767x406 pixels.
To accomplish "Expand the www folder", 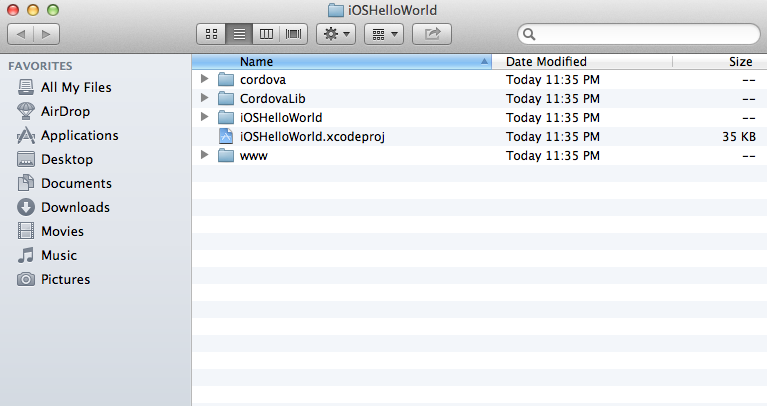I will pos(204,155).
